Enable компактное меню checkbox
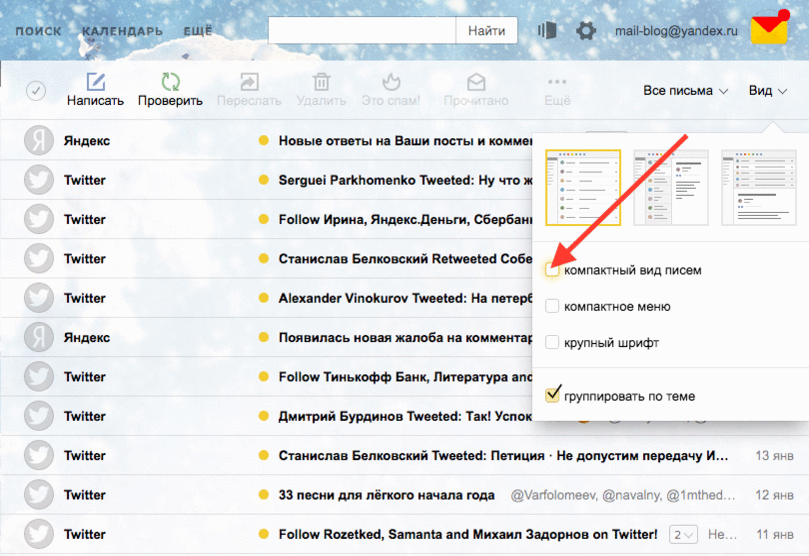The width and height of the screenshot is (809, 556). coord(552,306)
